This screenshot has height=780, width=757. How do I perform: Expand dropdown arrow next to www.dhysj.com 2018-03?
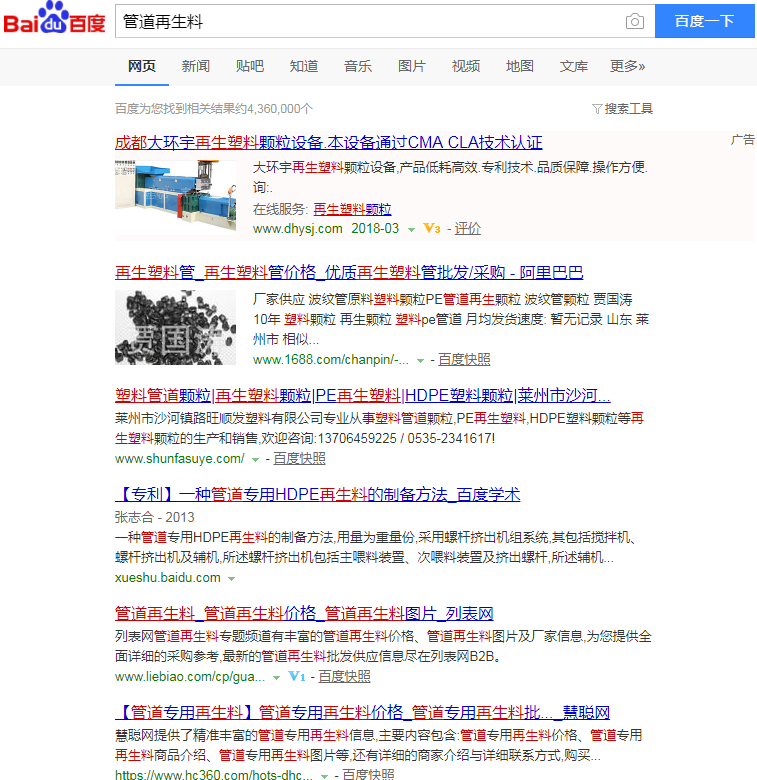point(411,230)
